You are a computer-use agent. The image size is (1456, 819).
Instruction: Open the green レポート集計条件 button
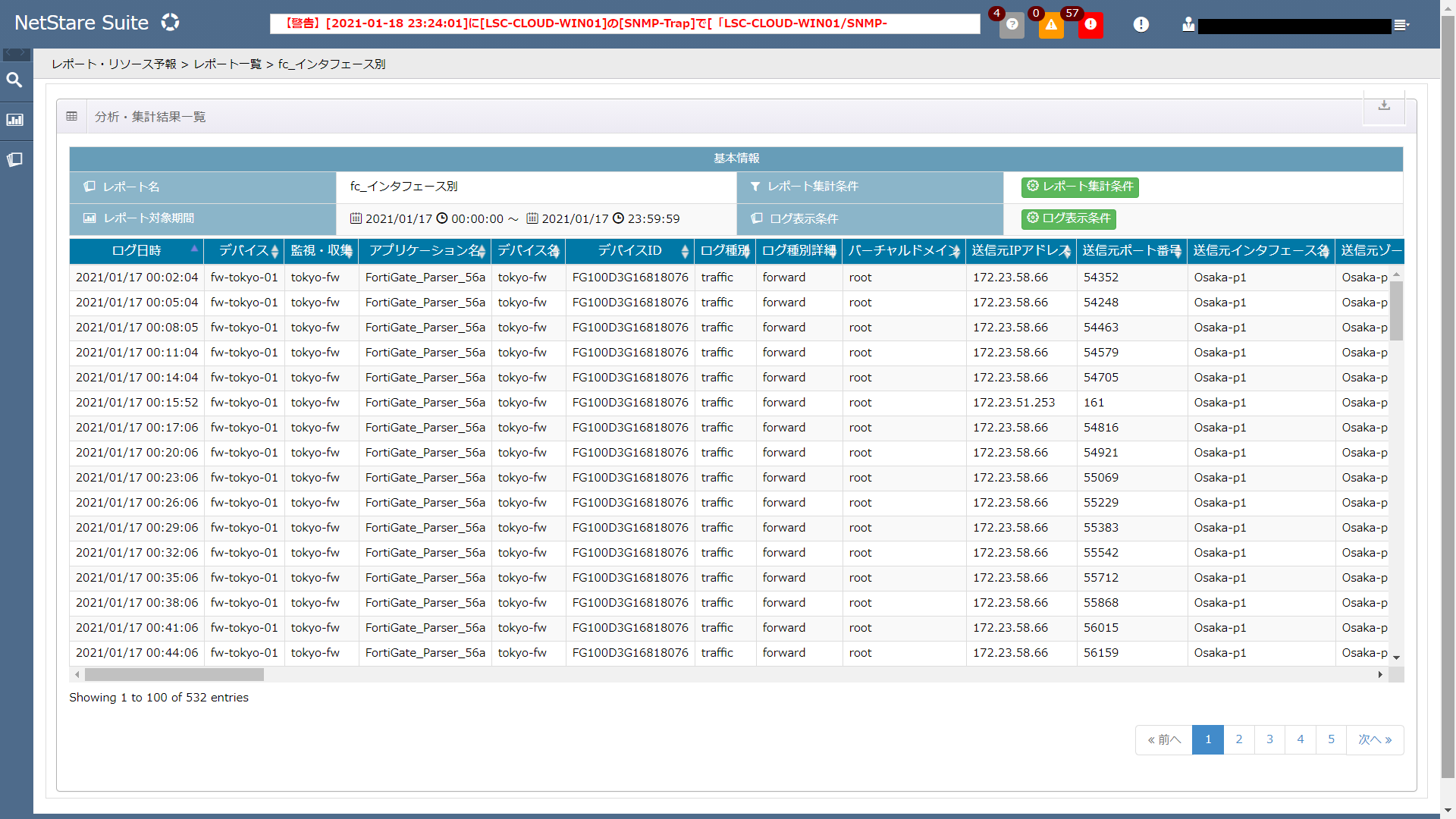[x=1080, y=187]
